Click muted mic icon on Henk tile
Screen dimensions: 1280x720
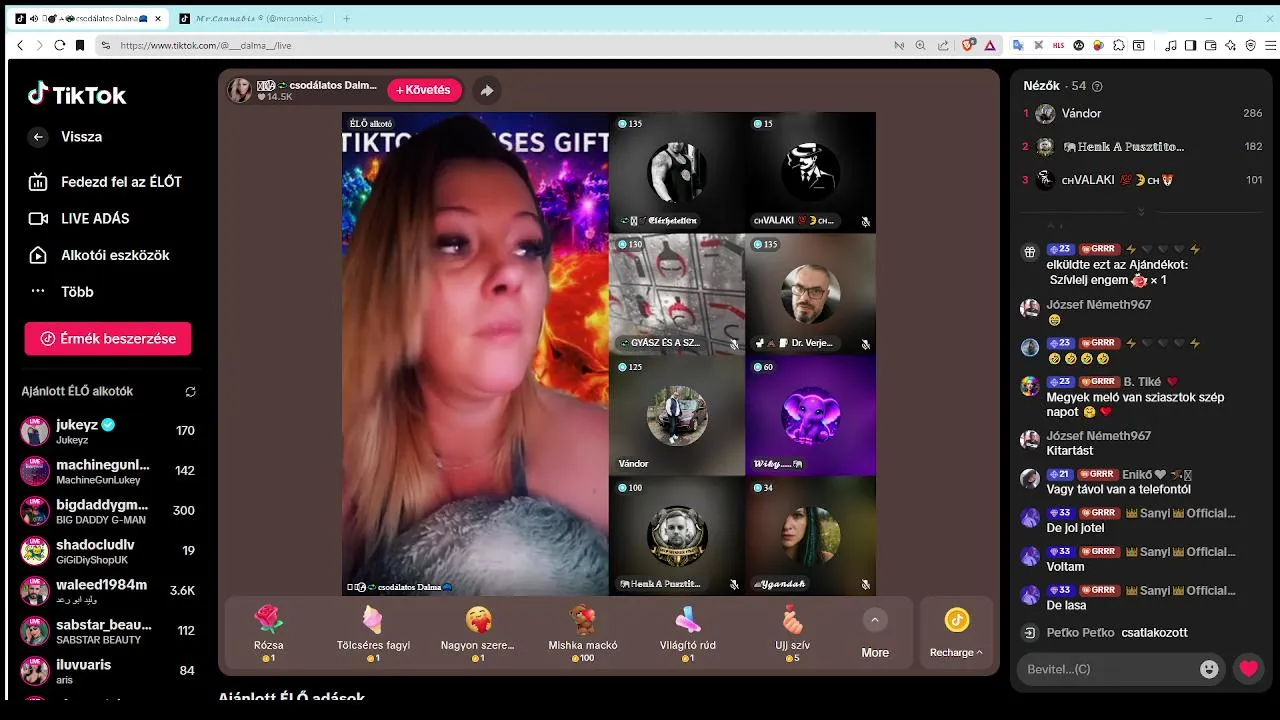click(734, 585)
